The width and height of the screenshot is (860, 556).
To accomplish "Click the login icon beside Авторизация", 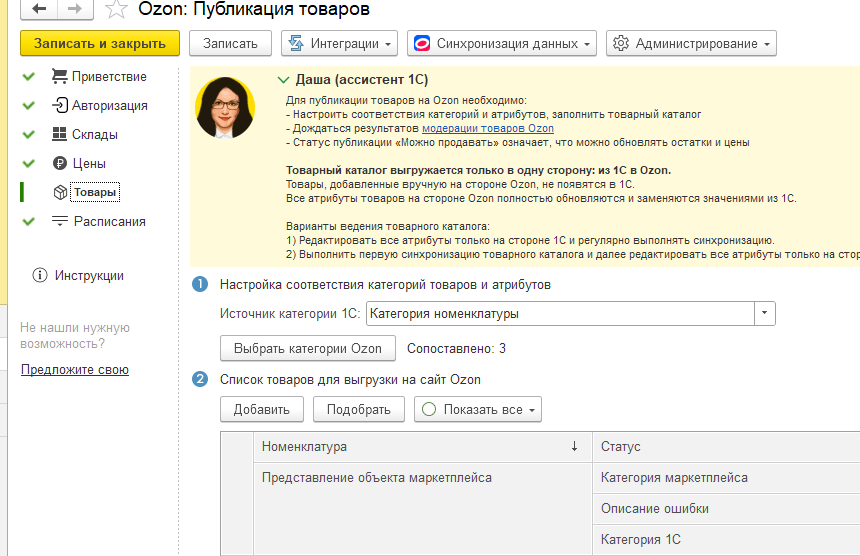I will coord(60,105).
